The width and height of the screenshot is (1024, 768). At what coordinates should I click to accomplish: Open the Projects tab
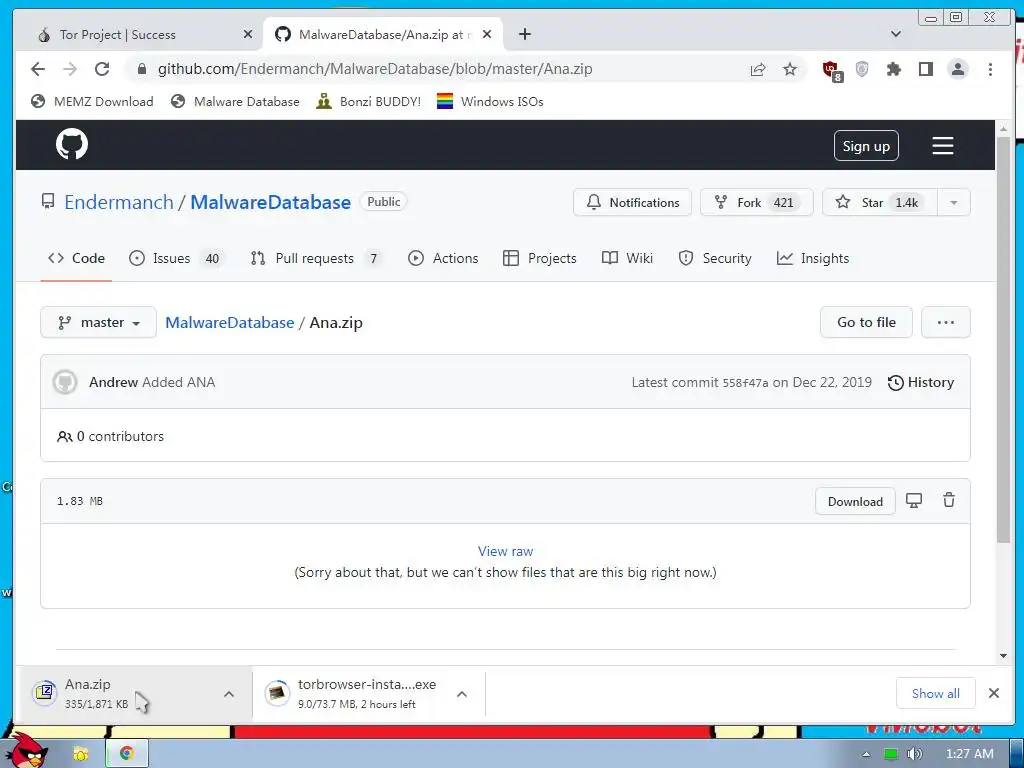point(539,258)
